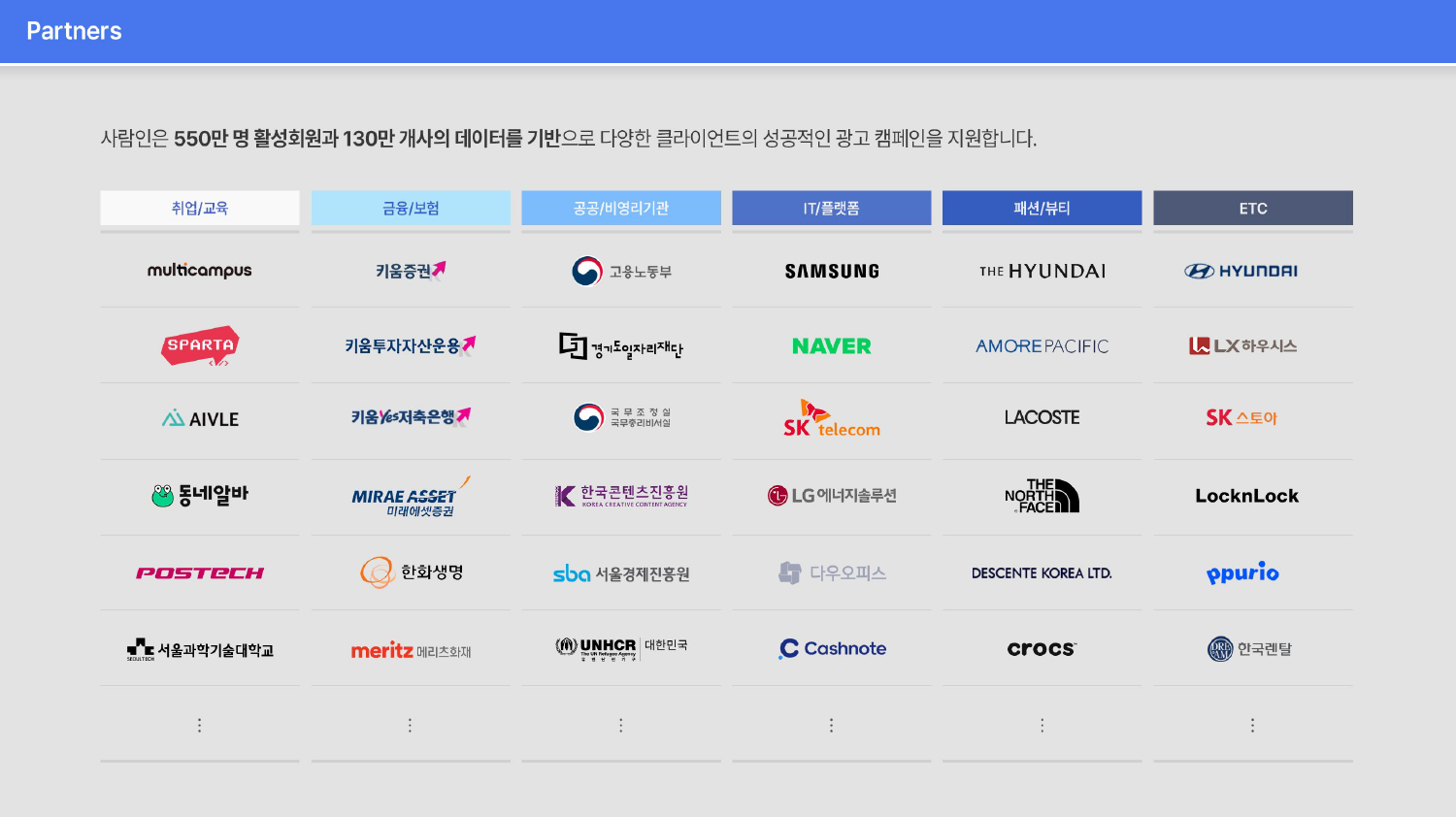Click the 한국렌탈 logo
The height and width of the screenshot is (817, 1456).
point(1249,649)
